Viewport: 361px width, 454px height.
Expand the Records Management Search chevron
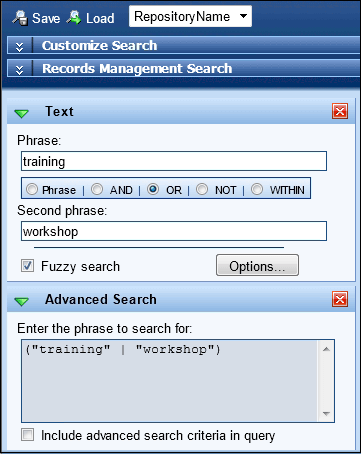pyautogui.click(x=19, y=69)
